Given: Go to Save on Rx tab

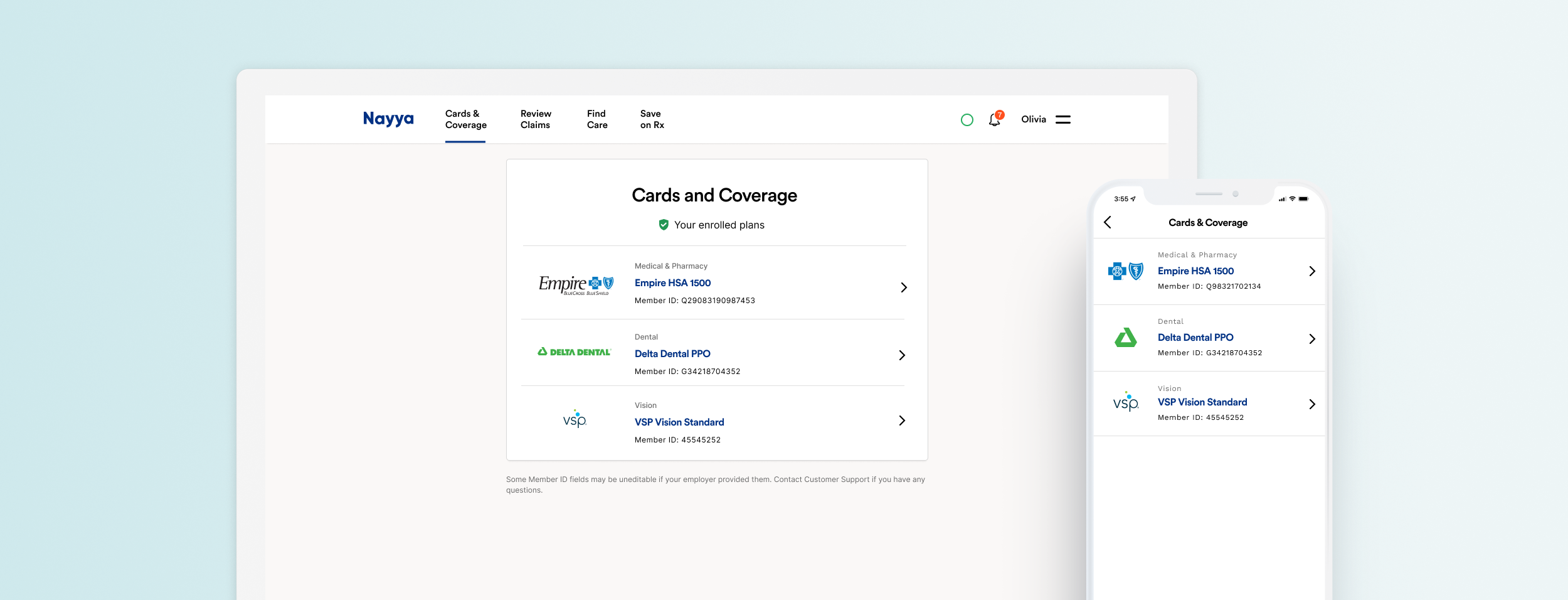Looking at the screenshot, I should coord(652,119).
